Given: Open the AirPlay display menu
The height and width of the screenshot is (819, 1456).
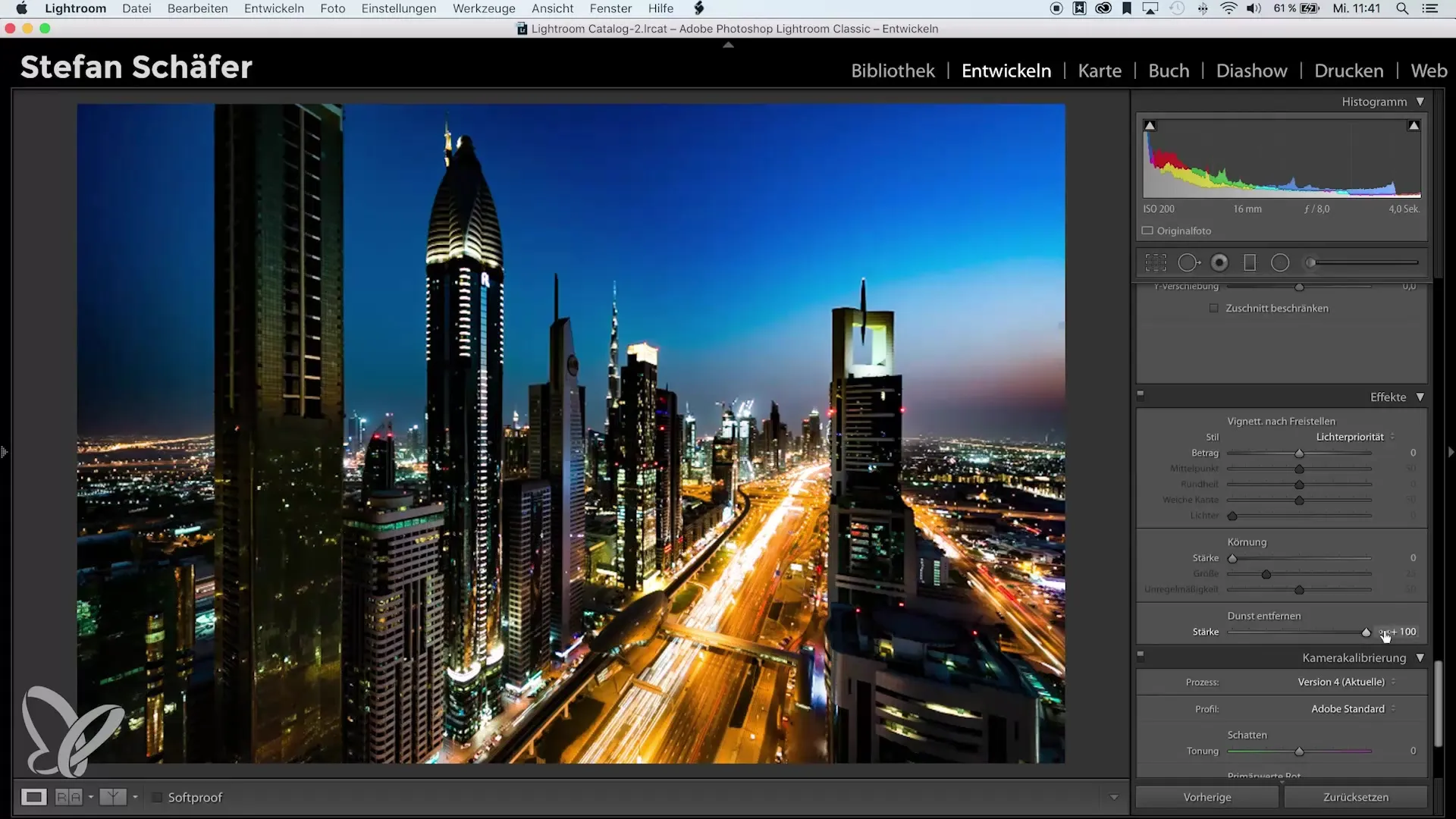Looking at the screenshot, I should click(1150, 8).
